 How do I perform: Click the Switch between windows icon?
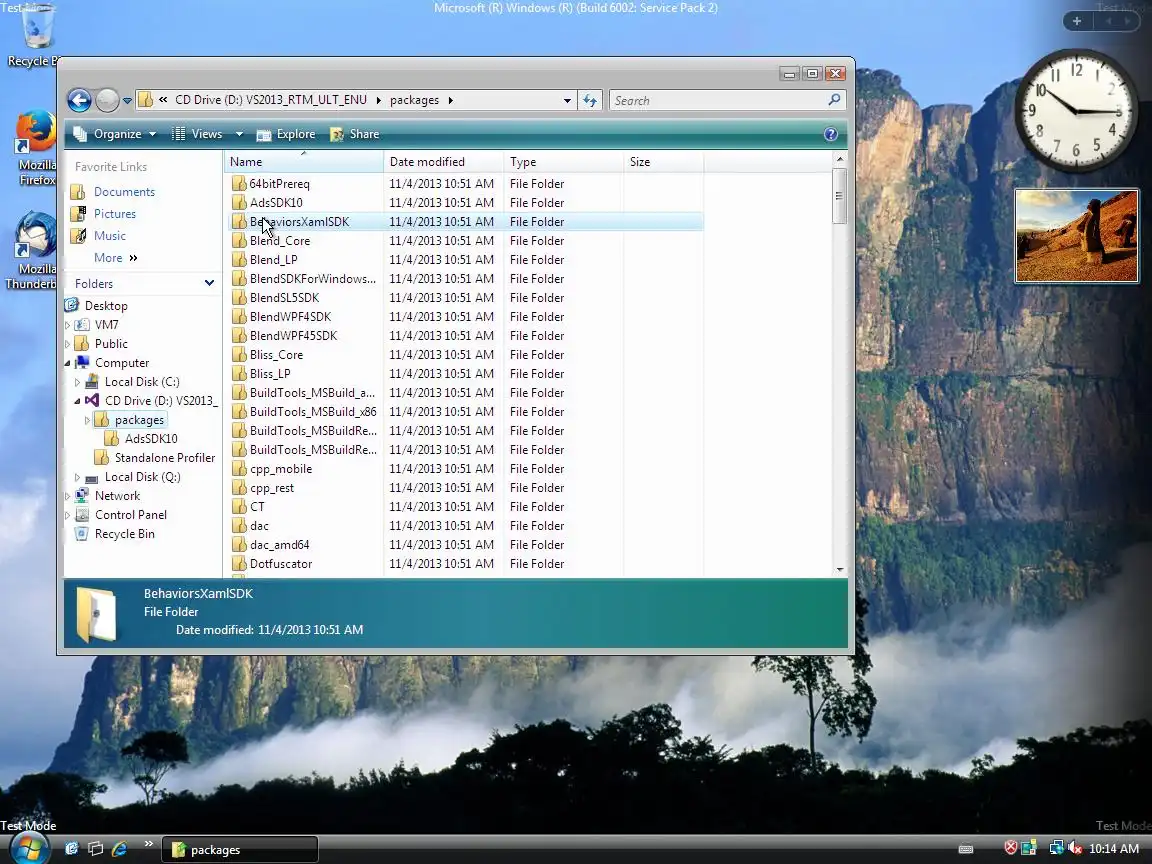click(x=96, y=849)
